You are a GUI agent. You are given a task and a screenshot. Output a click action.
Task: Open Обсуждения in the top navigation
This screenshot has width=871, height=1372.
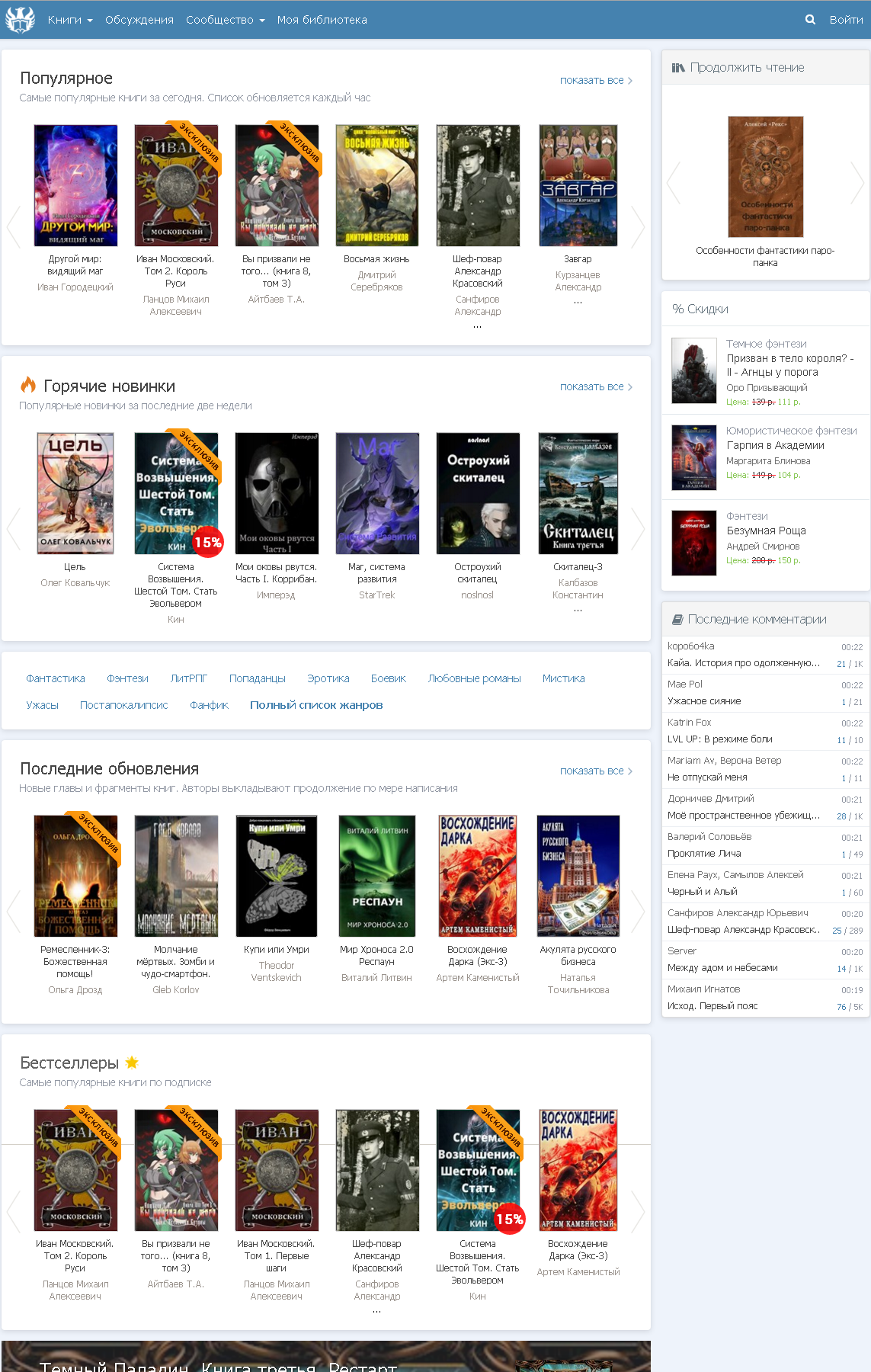pos(139,20)
